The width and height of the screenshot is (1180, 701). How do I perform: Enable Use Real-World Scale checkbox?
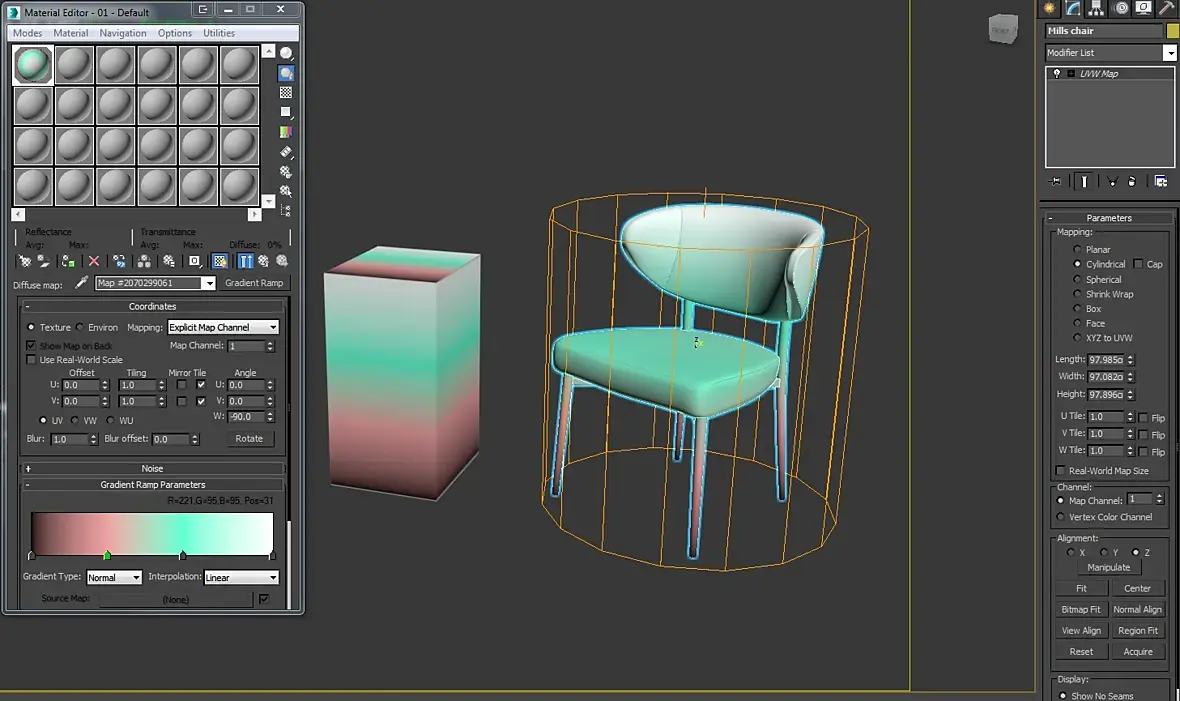(31, 360)
